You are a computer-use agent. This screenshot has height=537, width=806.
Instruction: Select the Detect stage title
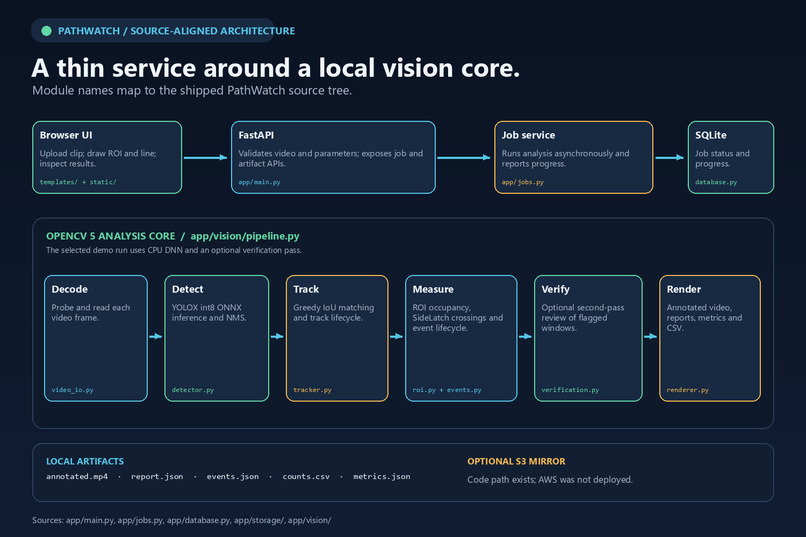(x=188, y=289)
